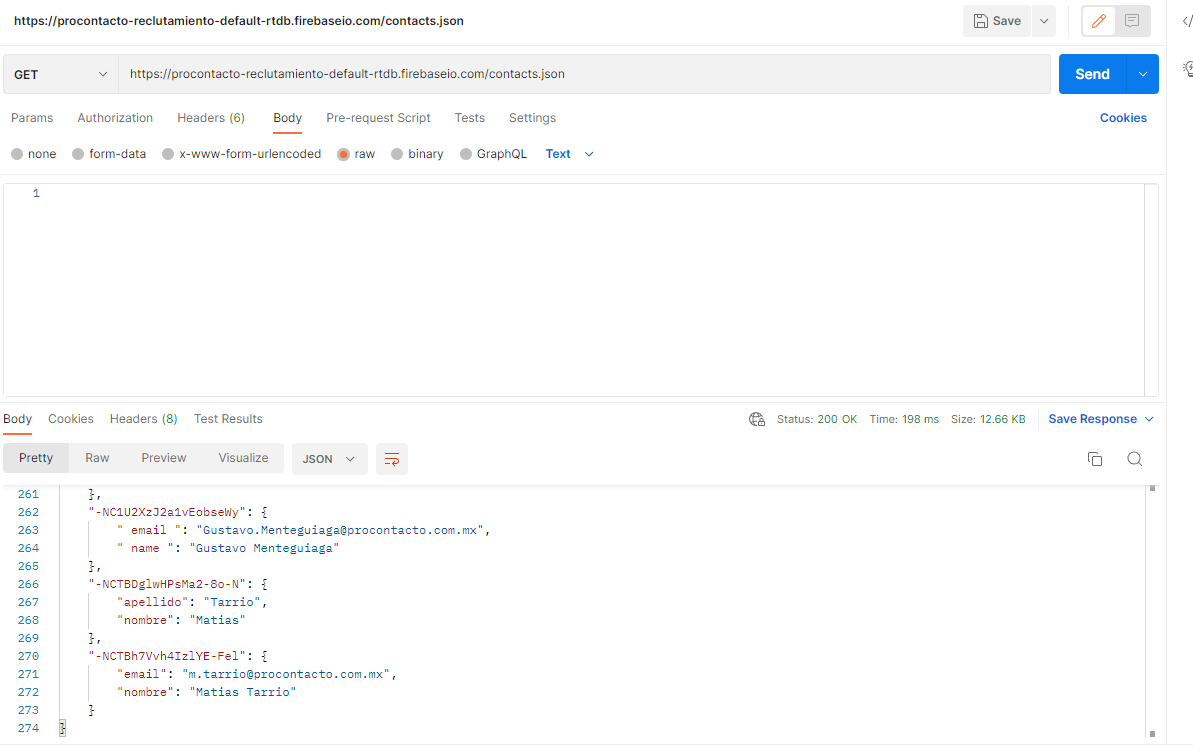Click line 1 in request body editor
This screenshot has width=1193, height=750.
pyautogui.click(x=36, y=194)
